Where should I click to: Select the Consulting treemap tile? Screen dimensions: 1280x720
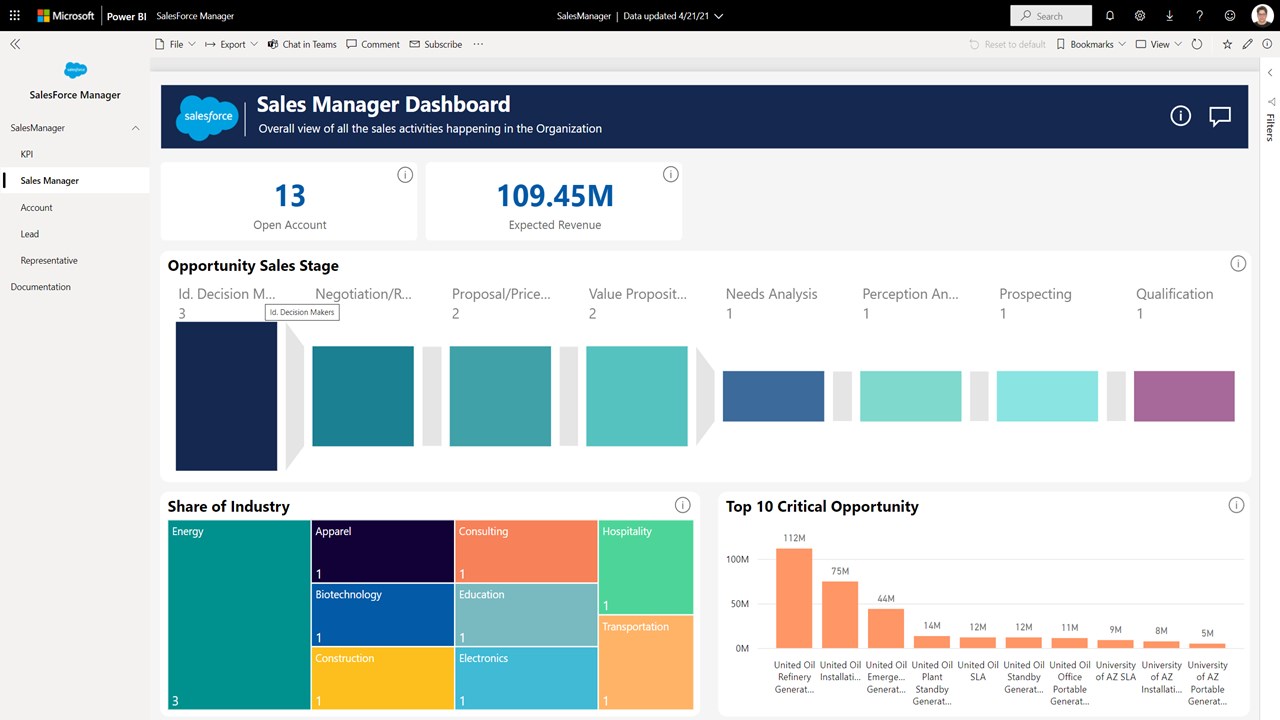(x=526, y=551)
